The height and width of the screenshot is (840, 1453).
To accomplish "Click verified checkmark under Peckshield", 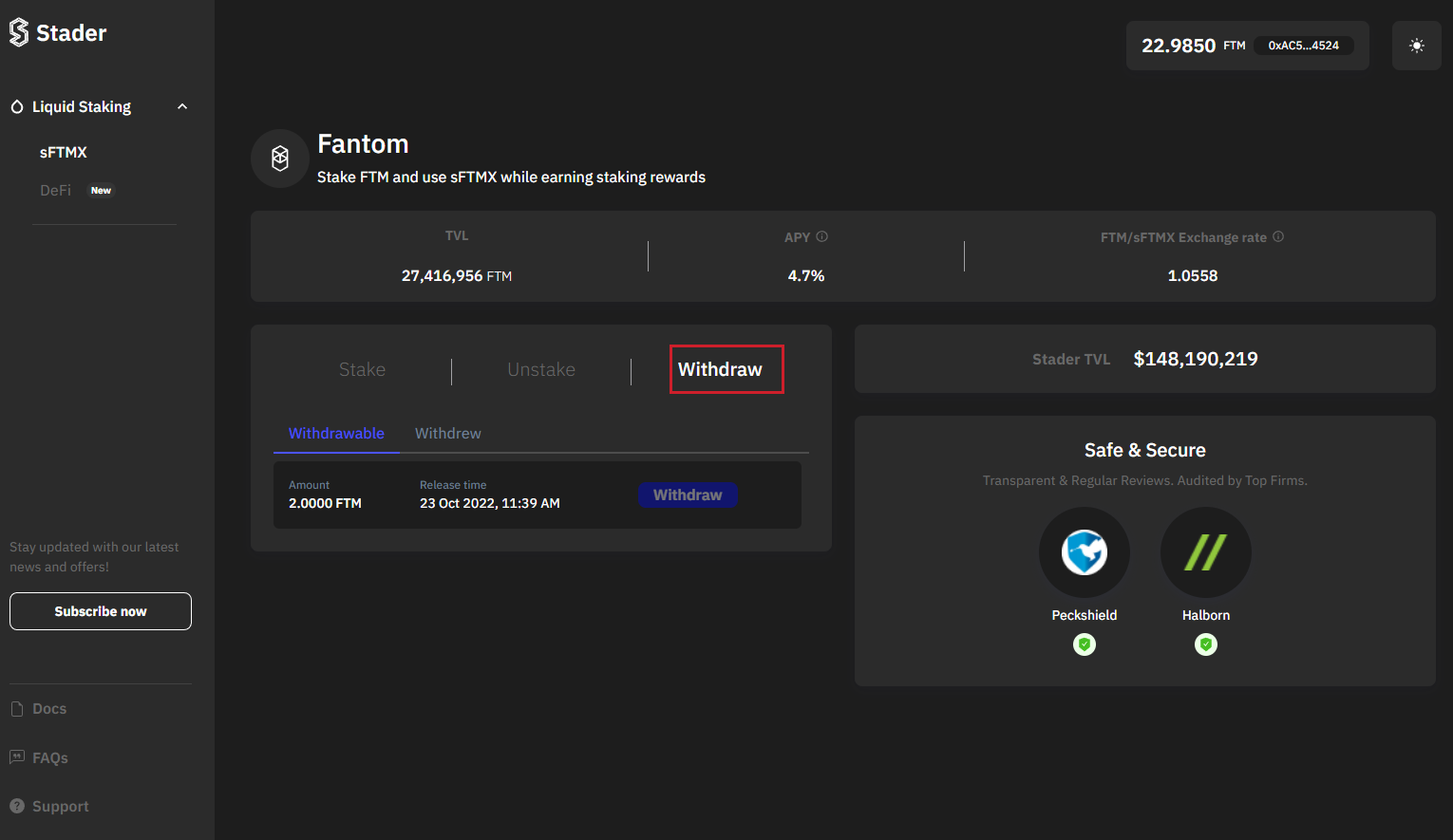I will point(1085,644).
